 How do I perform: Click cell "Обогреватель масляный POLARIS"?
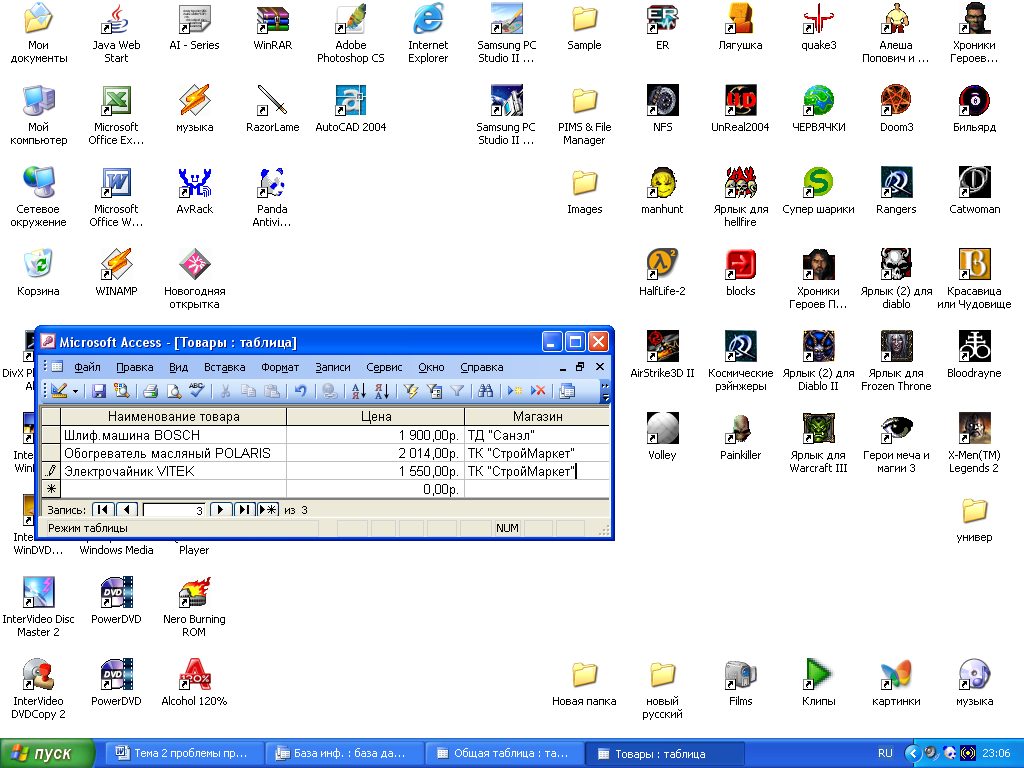[174, 453]
